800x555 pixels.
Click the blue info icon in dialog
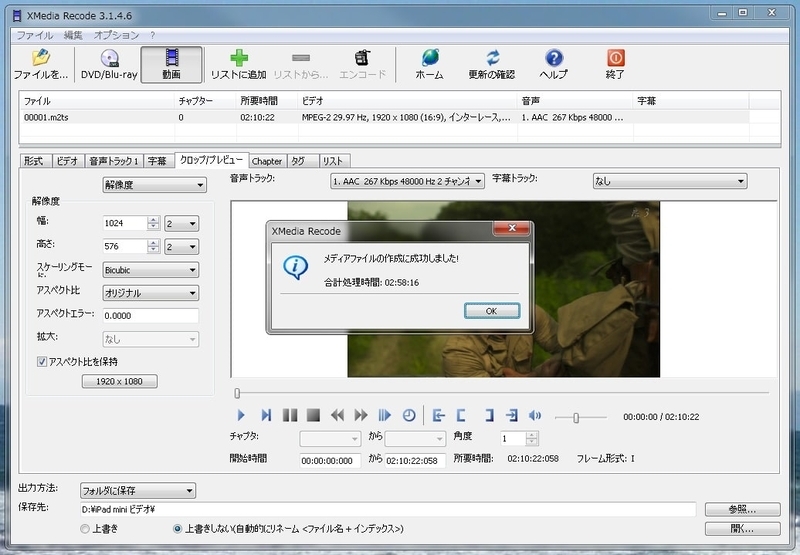tap(295, 267)
